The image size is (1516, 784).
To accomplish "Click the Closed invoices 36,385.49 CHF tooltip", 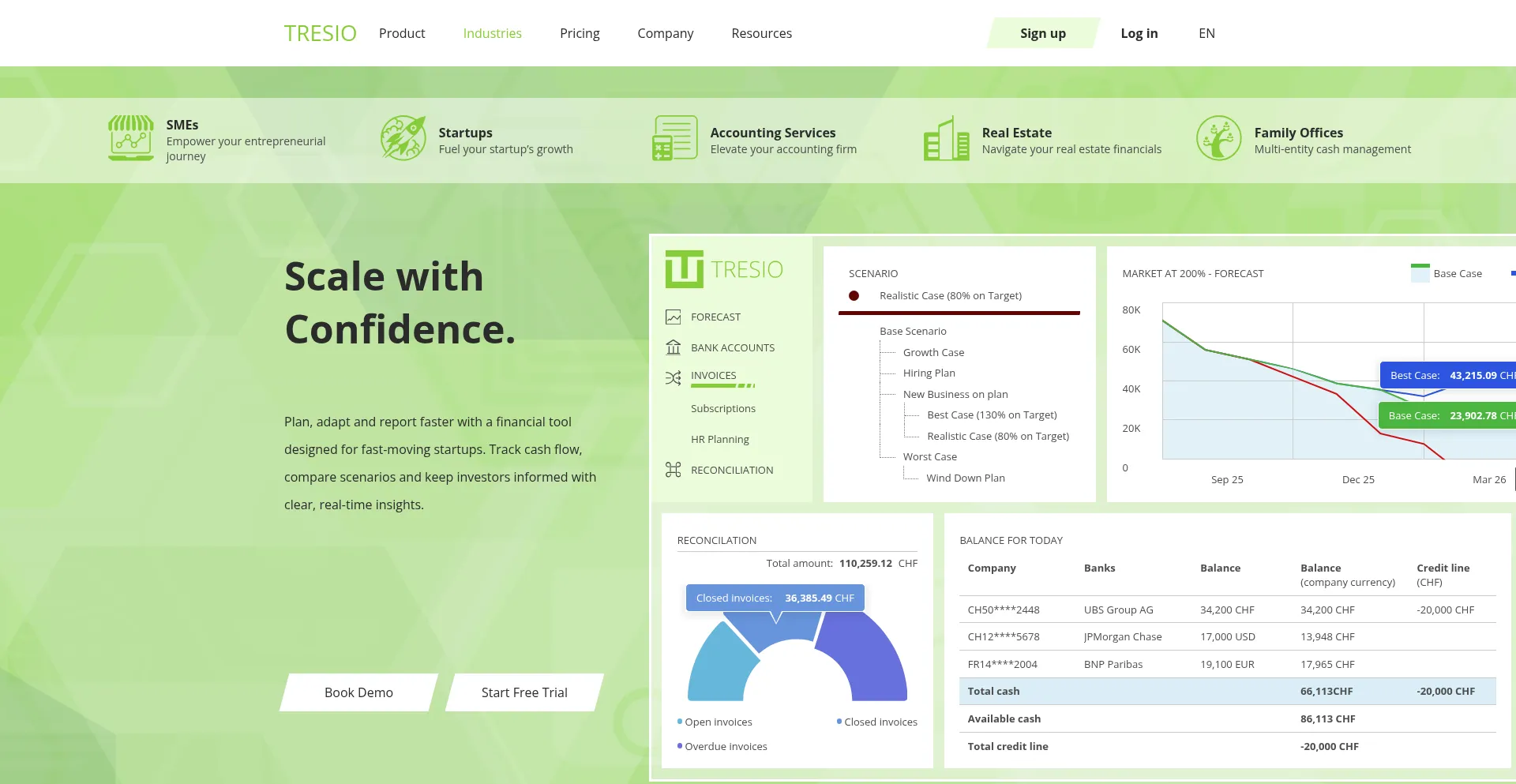I will pyautogui.click(x=775, y=598).
